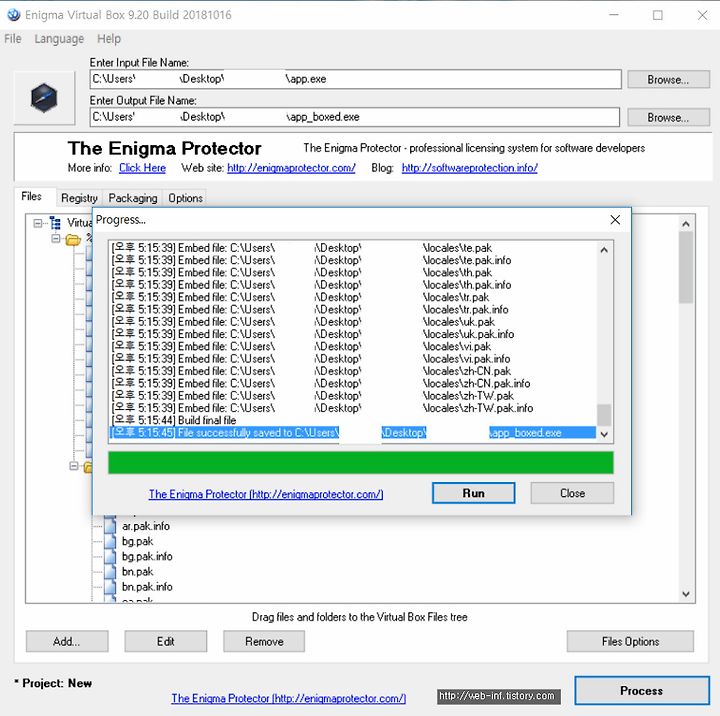Select bg.pak in the files tree
This screenshot has height=716, width=720.
tap(137, 541)
